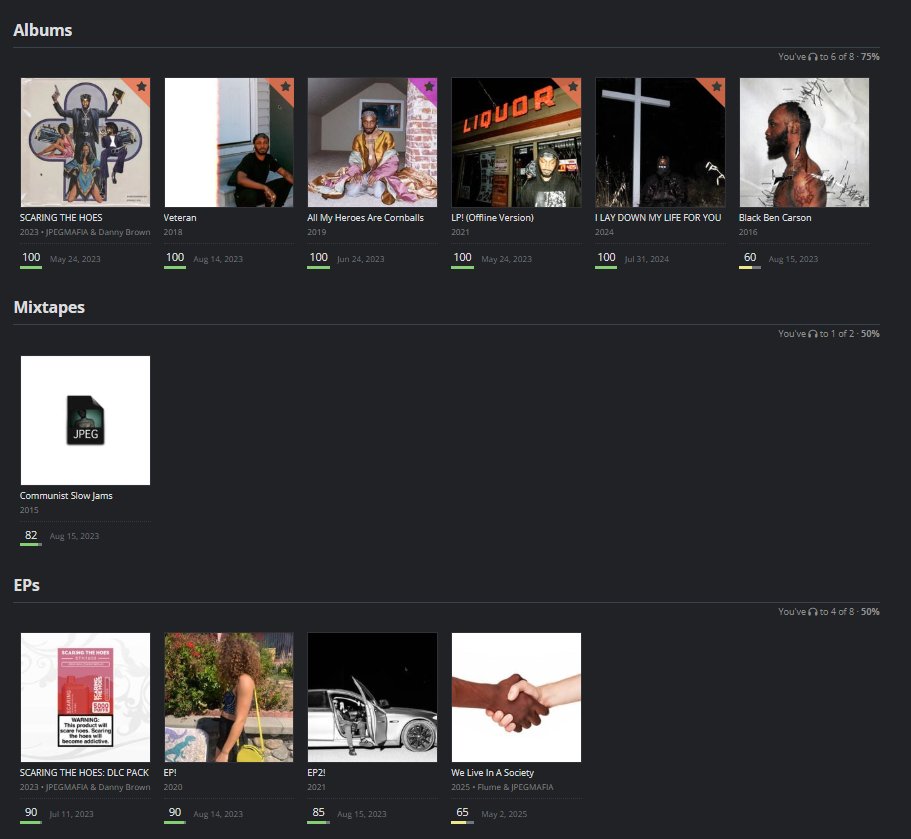Click the 65 rating under We Live In A Society
911x839 pixels.
coord(462,812)
